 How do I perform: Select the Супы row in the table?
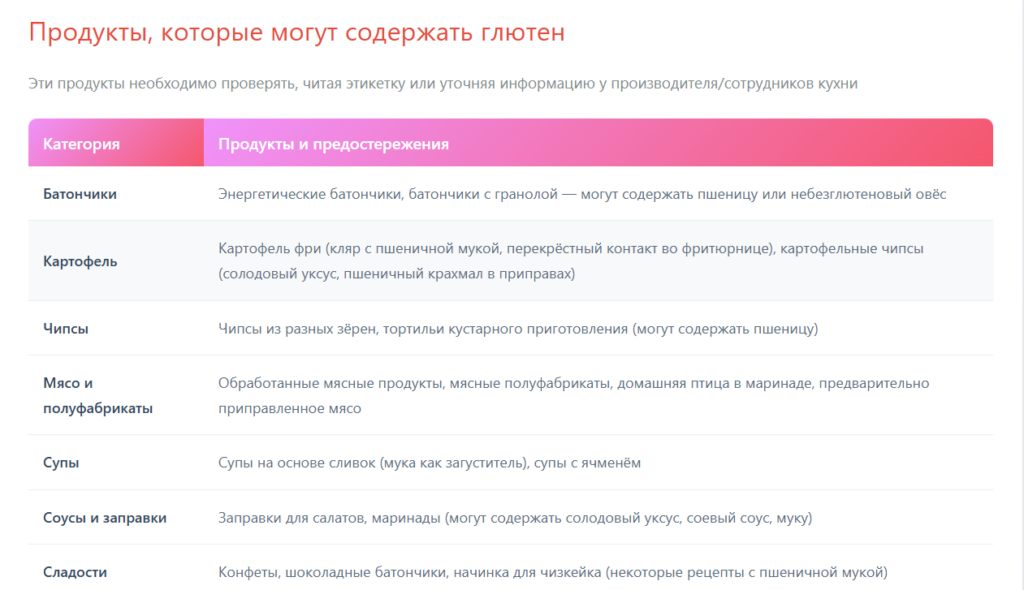point(60,460)
